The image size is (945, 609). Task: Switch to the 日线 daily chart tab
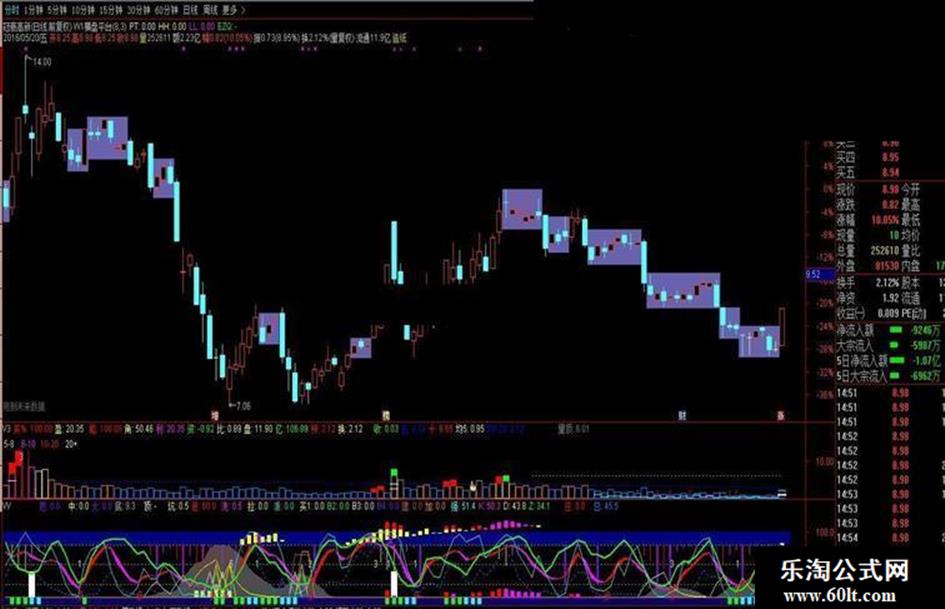[x=190, y=10]
